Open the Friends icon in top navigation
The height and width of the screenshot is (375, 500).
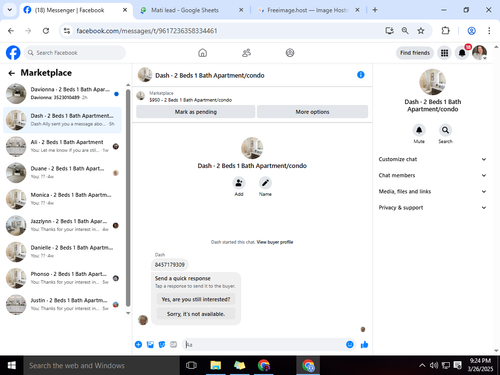246,53
